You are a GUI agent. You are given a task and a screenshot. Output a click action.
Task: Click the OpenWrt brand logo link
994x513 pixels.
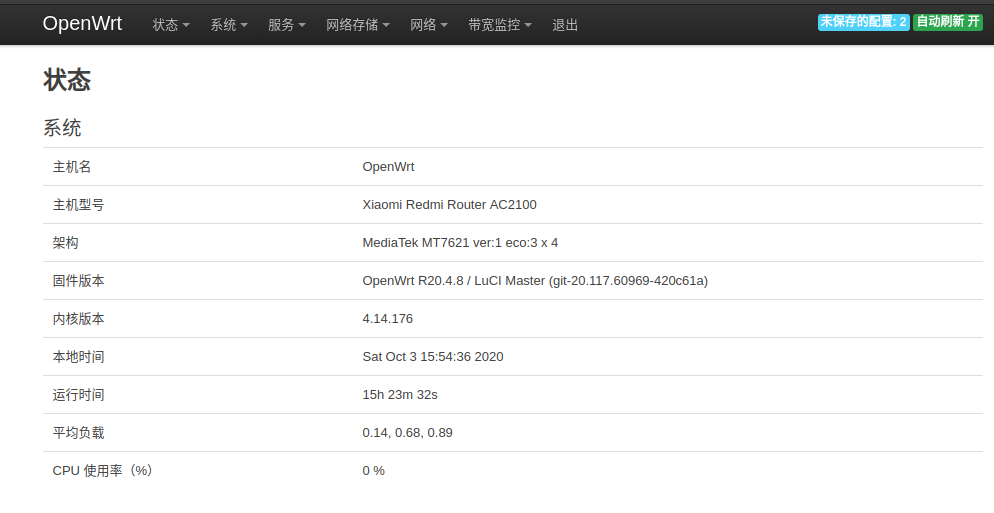[82, 23]
